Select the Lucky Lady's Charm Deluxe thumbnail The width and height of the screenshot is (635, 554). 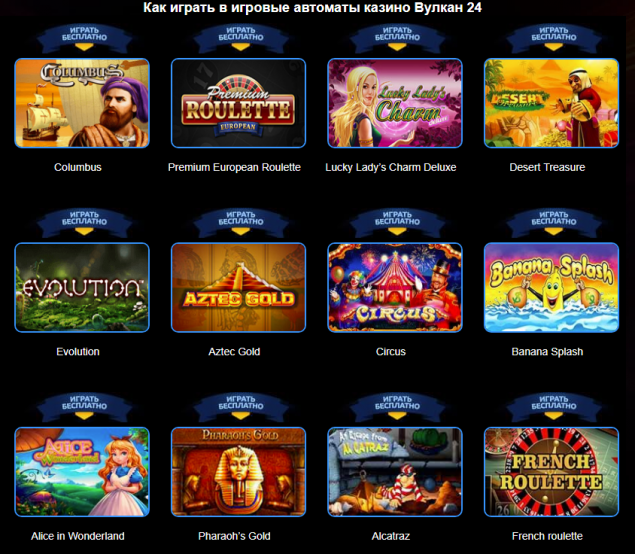point(395,103)
